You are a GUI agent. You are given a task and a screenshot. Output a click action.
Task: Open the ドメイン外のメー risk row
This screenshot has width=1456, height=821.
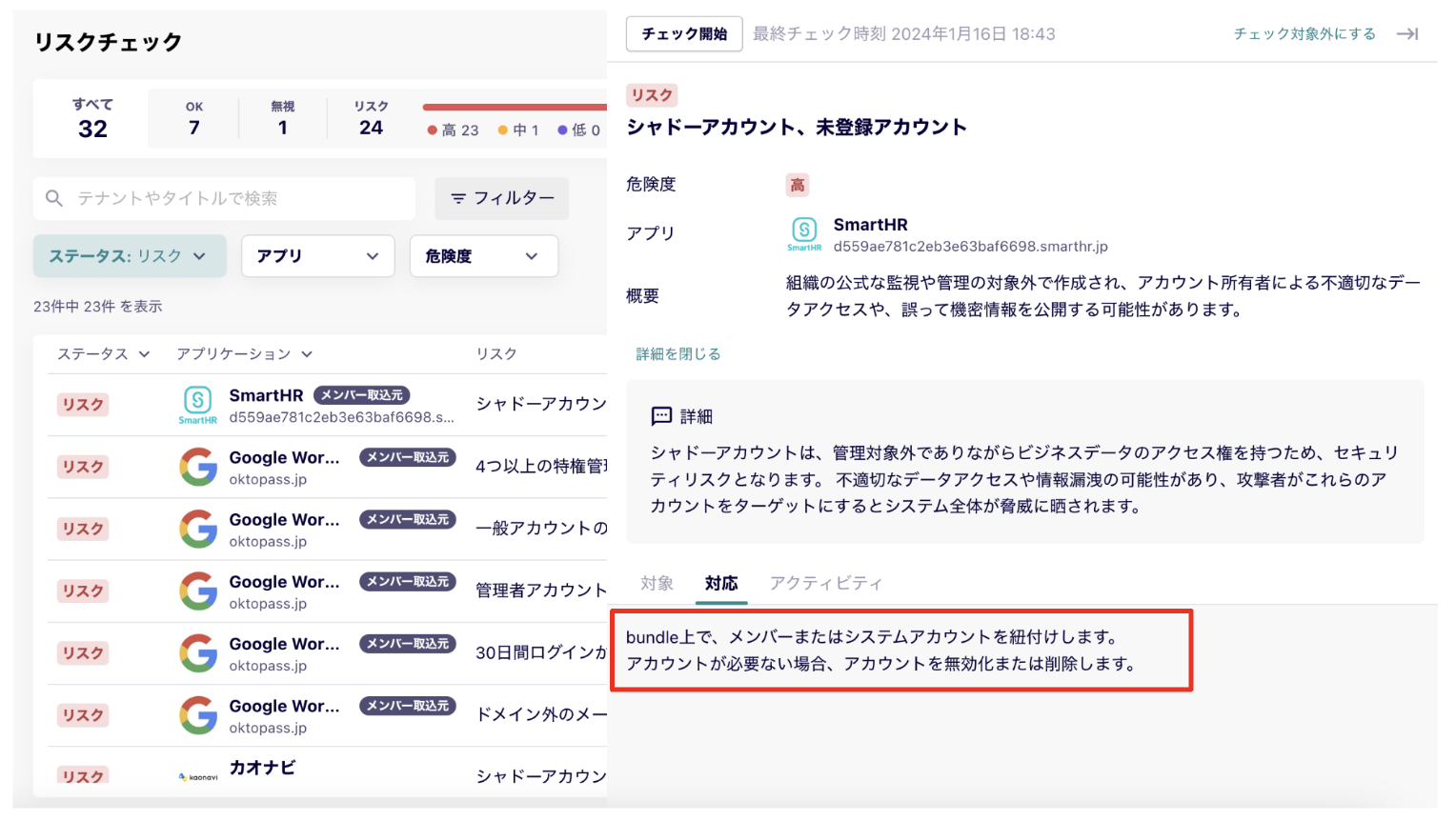327,714
